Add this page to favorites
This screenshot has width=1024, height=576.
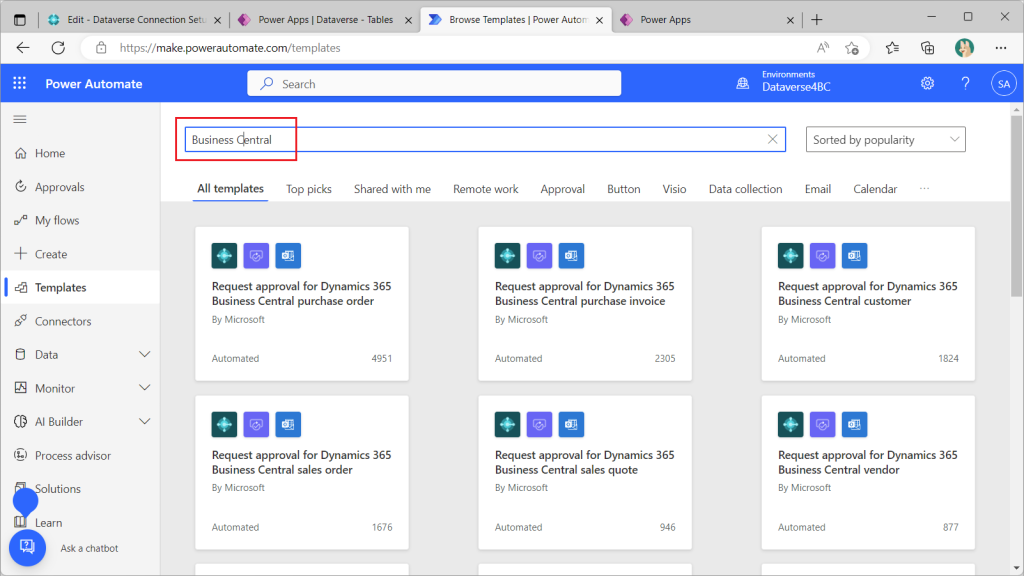852,48
